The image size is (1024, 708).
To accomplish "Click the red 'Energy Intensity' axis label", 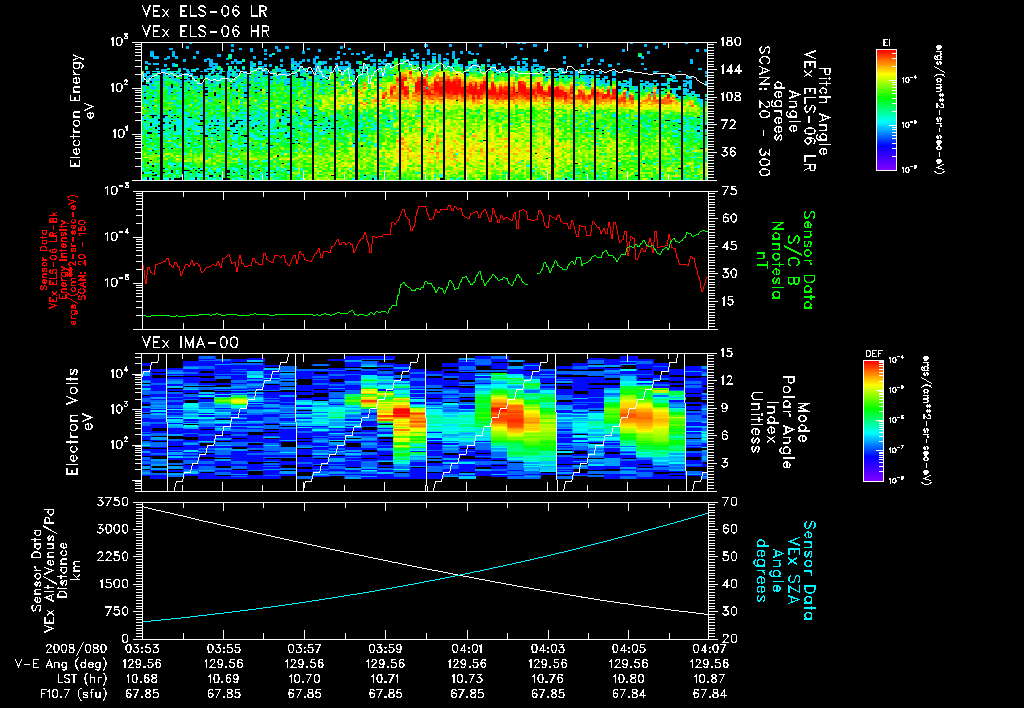I will click(x=63, y=259).
